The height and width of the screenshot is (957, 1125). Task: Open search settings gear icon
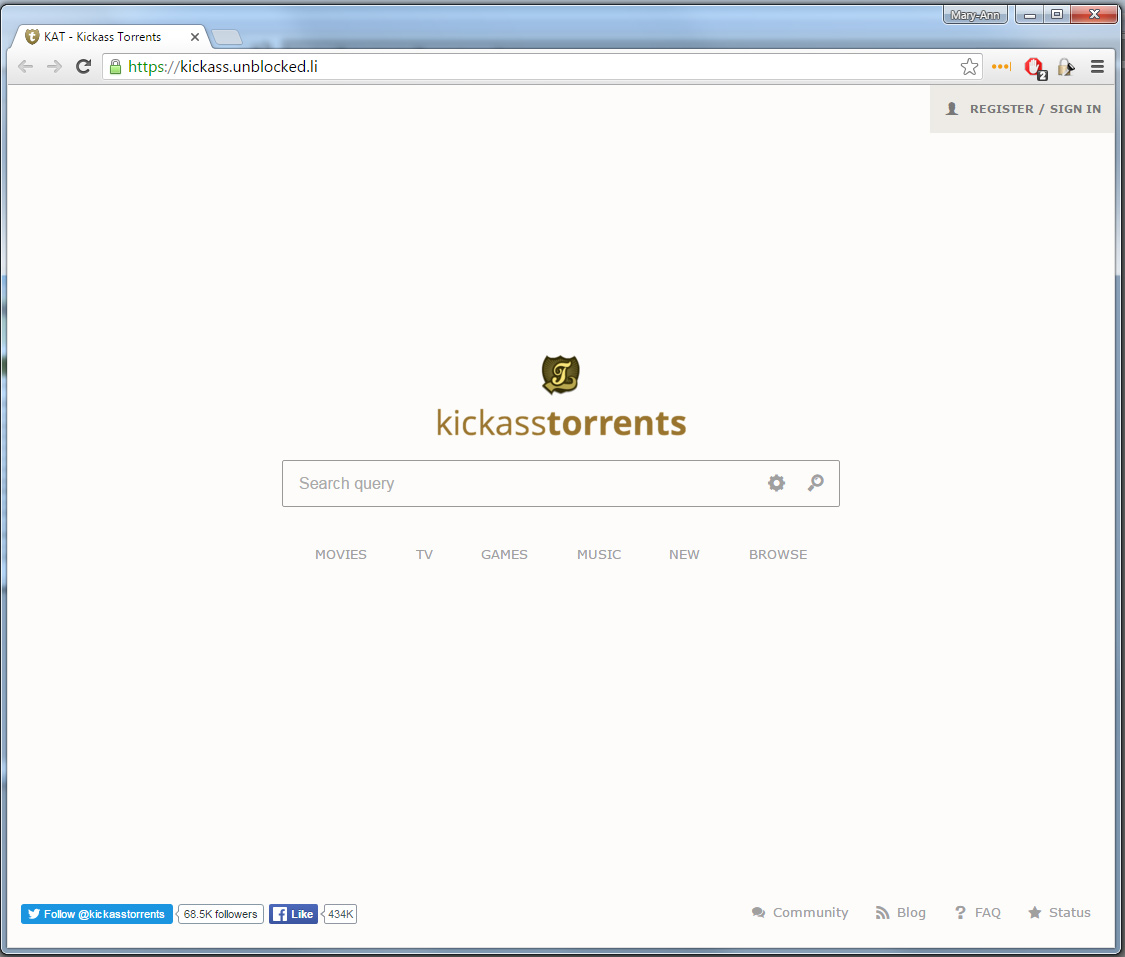tap(776, 483)
